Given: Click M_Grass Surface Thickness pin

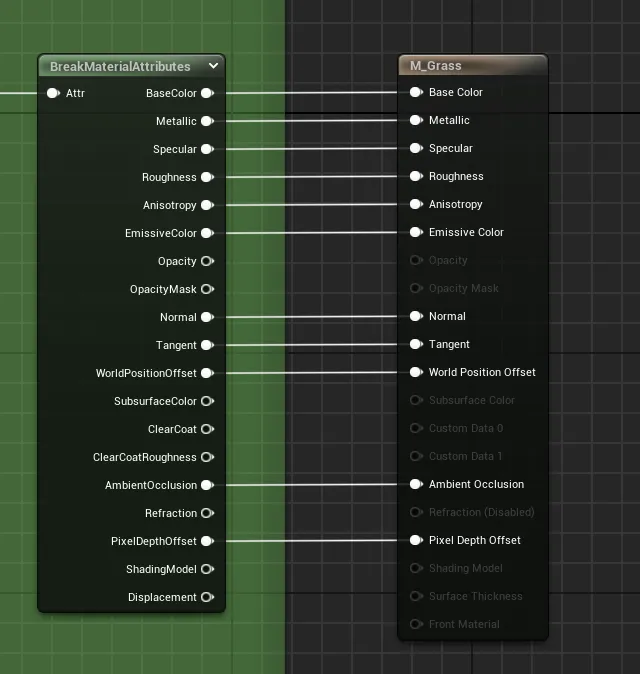Looking at the screenshot, I should pyautogui.click(x=416, y=596).
